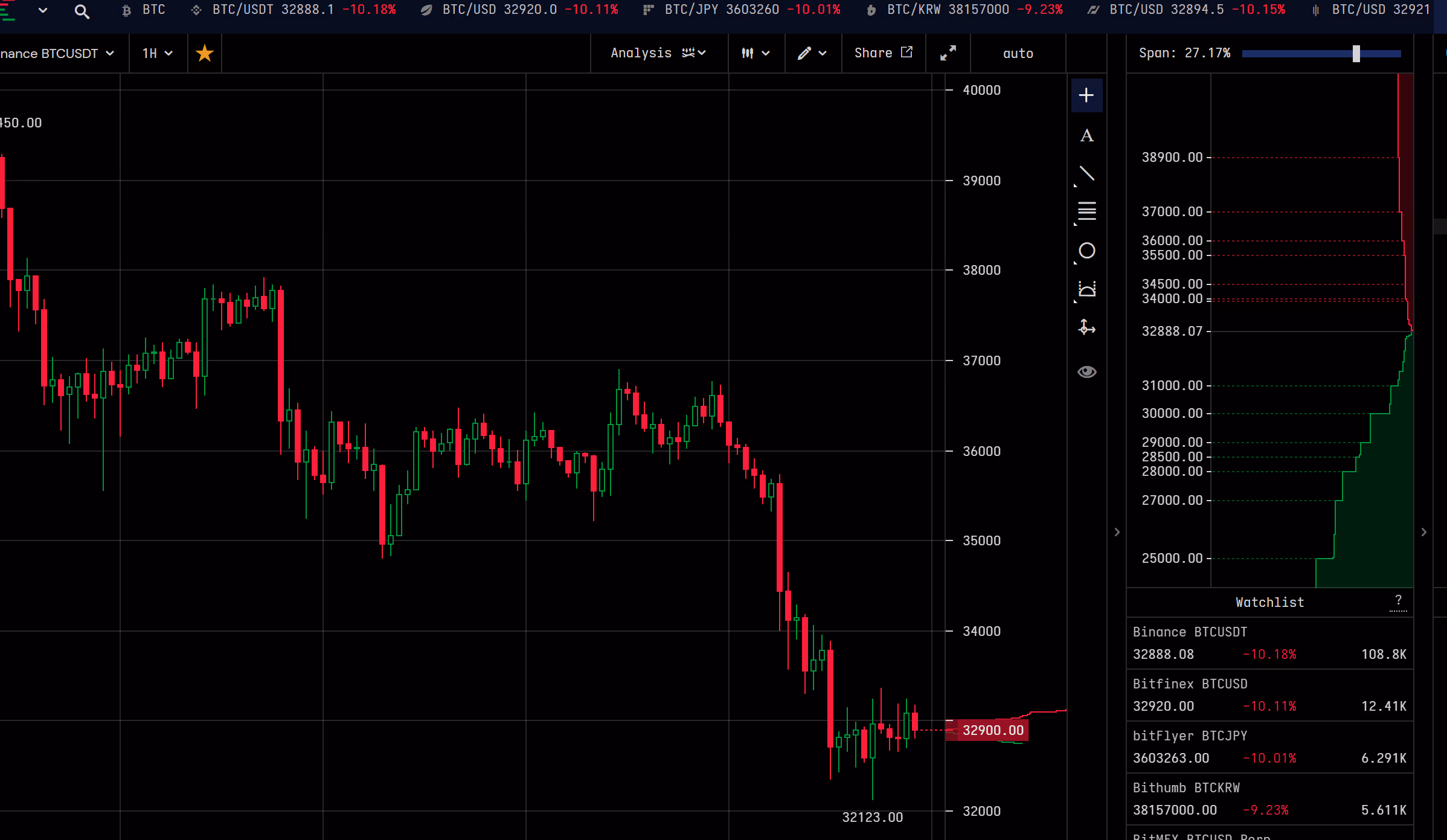The width and height of the screenshot is (1447, 840).
Task: Open the Analysis menu
Action: pos(658,53)
